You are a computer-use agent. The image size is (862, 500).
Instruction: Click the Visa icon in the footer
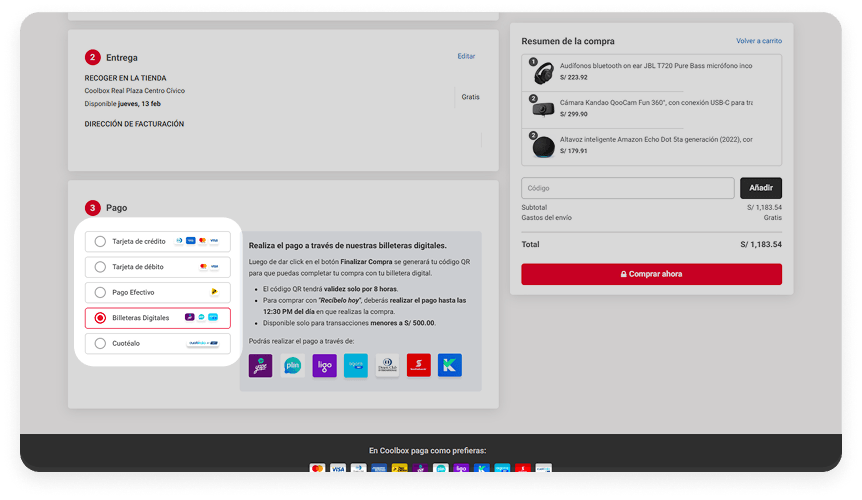tap(338, 469)
